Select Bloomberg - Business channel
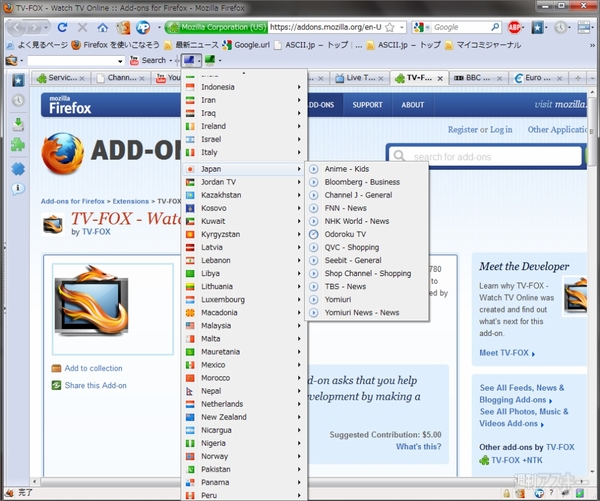 pos(367,182)
